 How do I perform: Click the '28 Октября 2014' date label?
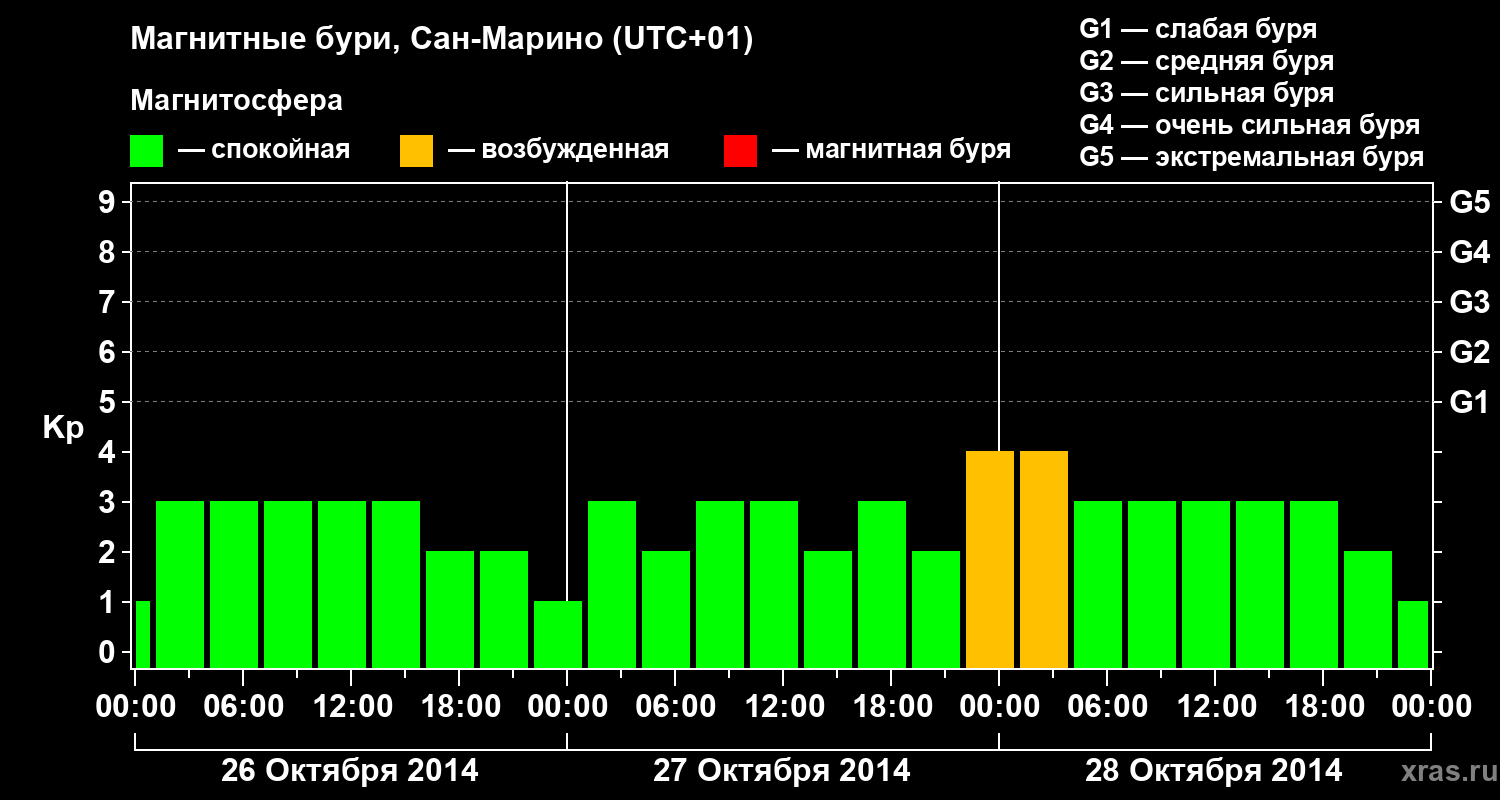click(x=1214, y=771)
